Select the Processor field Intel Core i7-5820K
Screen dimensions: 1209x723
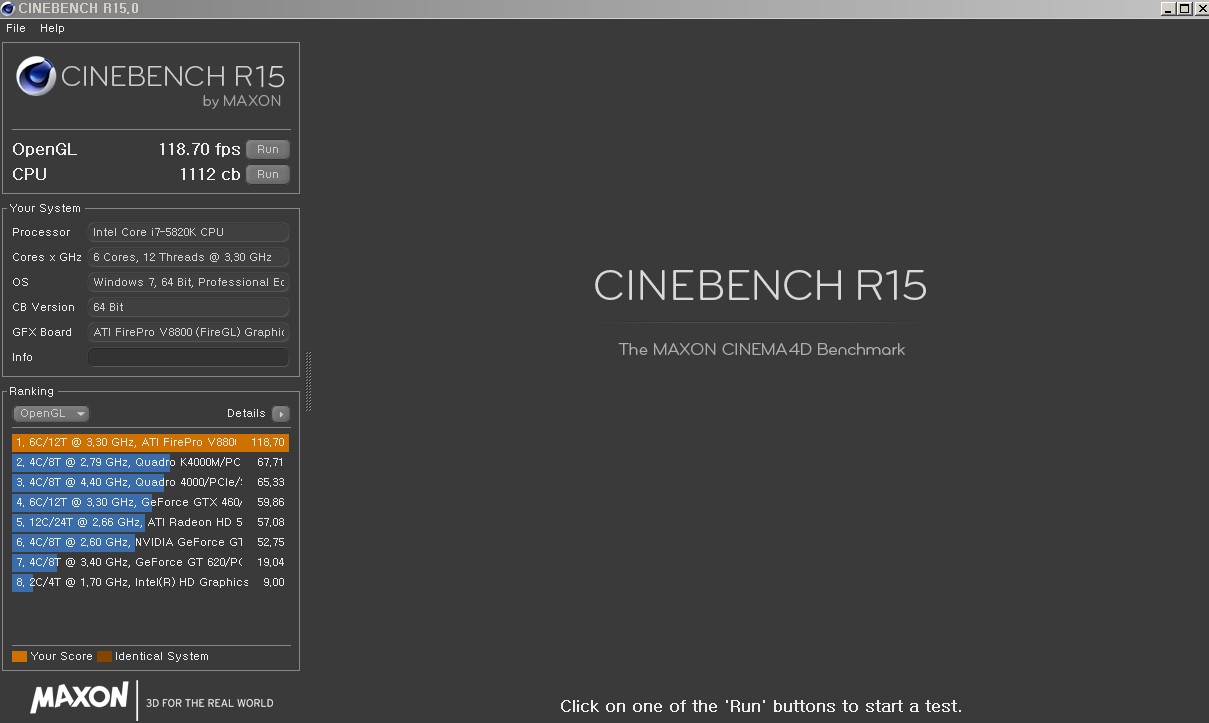(x=189, y=232)
